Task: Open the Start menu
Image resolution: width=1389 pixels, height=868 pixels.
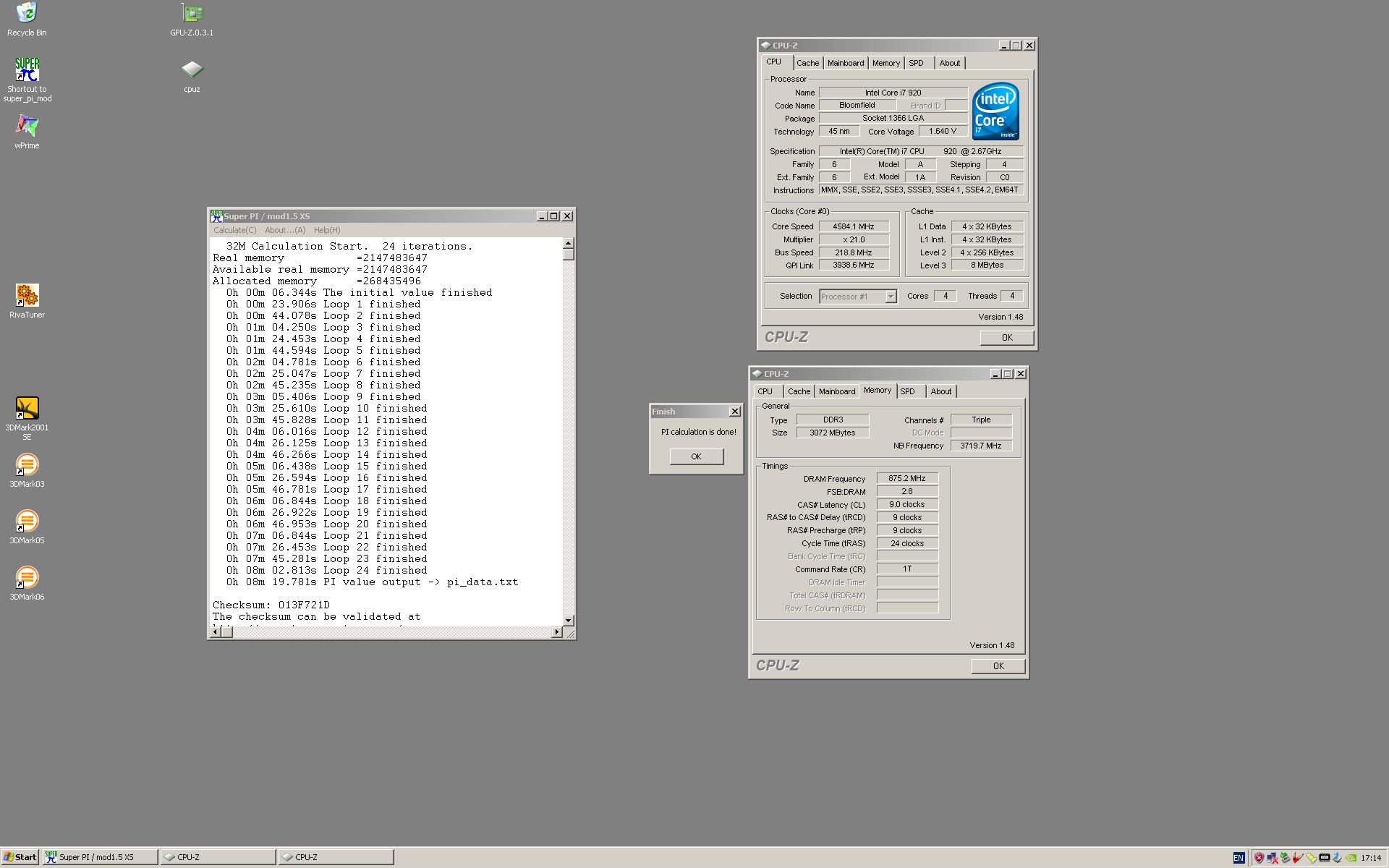Action: tap(20, 857)
